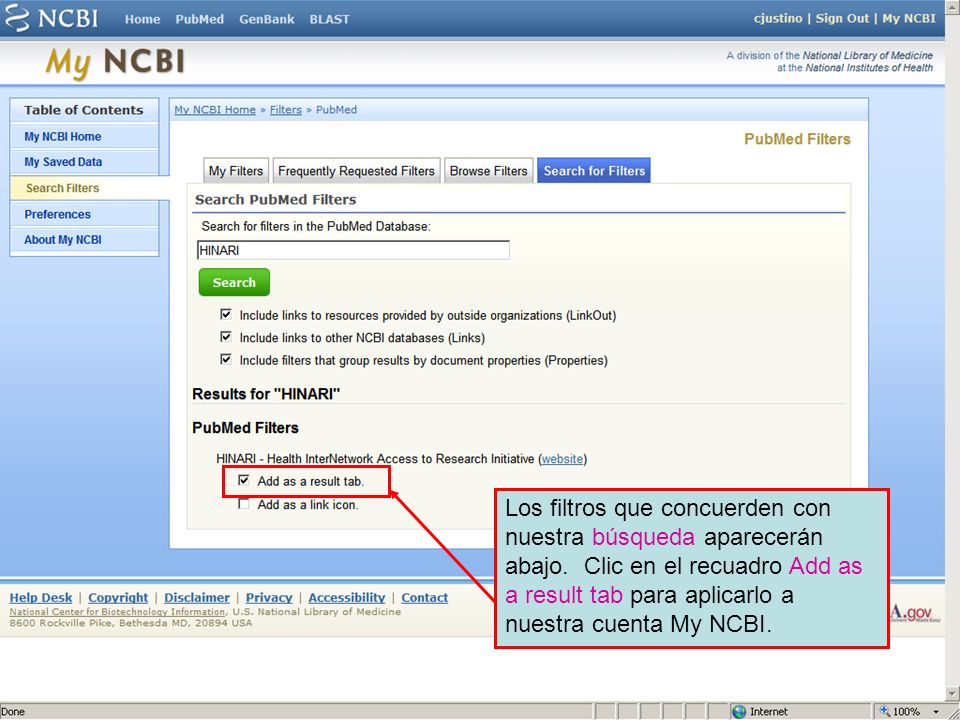Select the Search for Filters tab
Screen dimensions: 960x720
(594, 171)
